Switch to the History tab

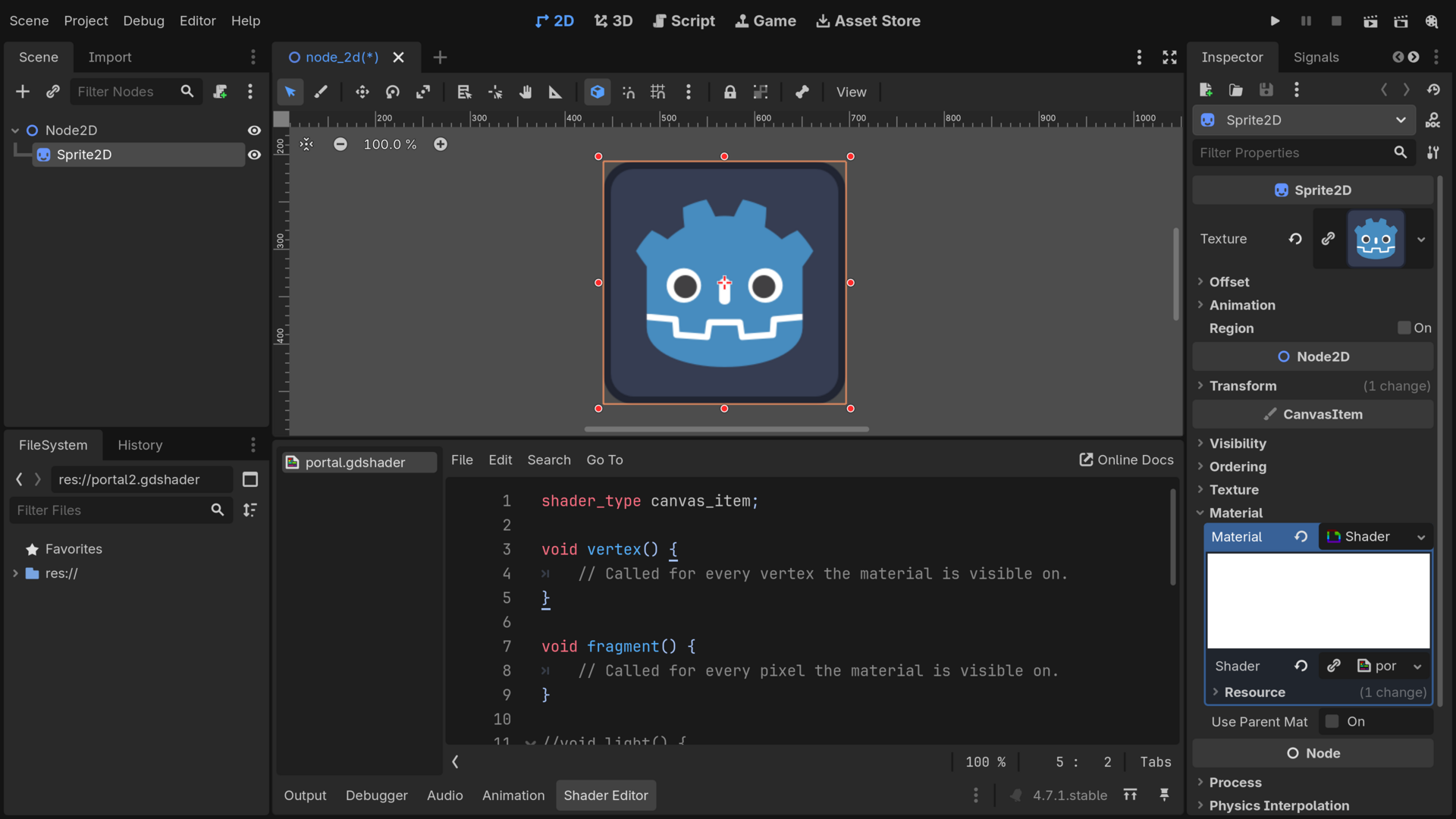(x=140, y=445)
